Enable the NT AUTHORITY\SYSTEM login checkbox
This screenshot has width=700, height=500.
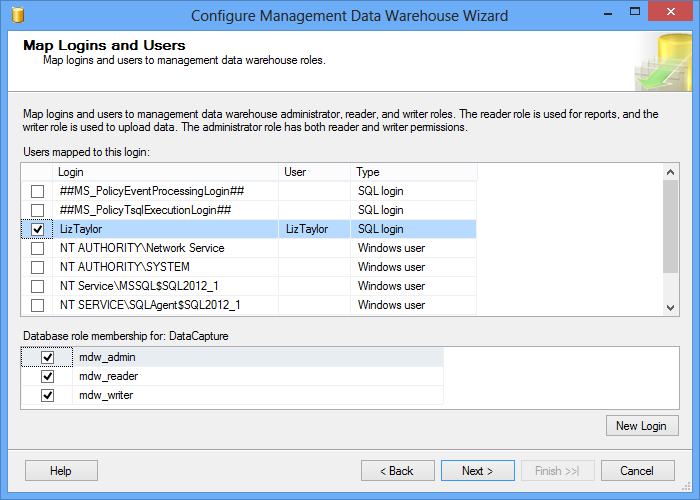pyautogui.click(x=37, y=267)
